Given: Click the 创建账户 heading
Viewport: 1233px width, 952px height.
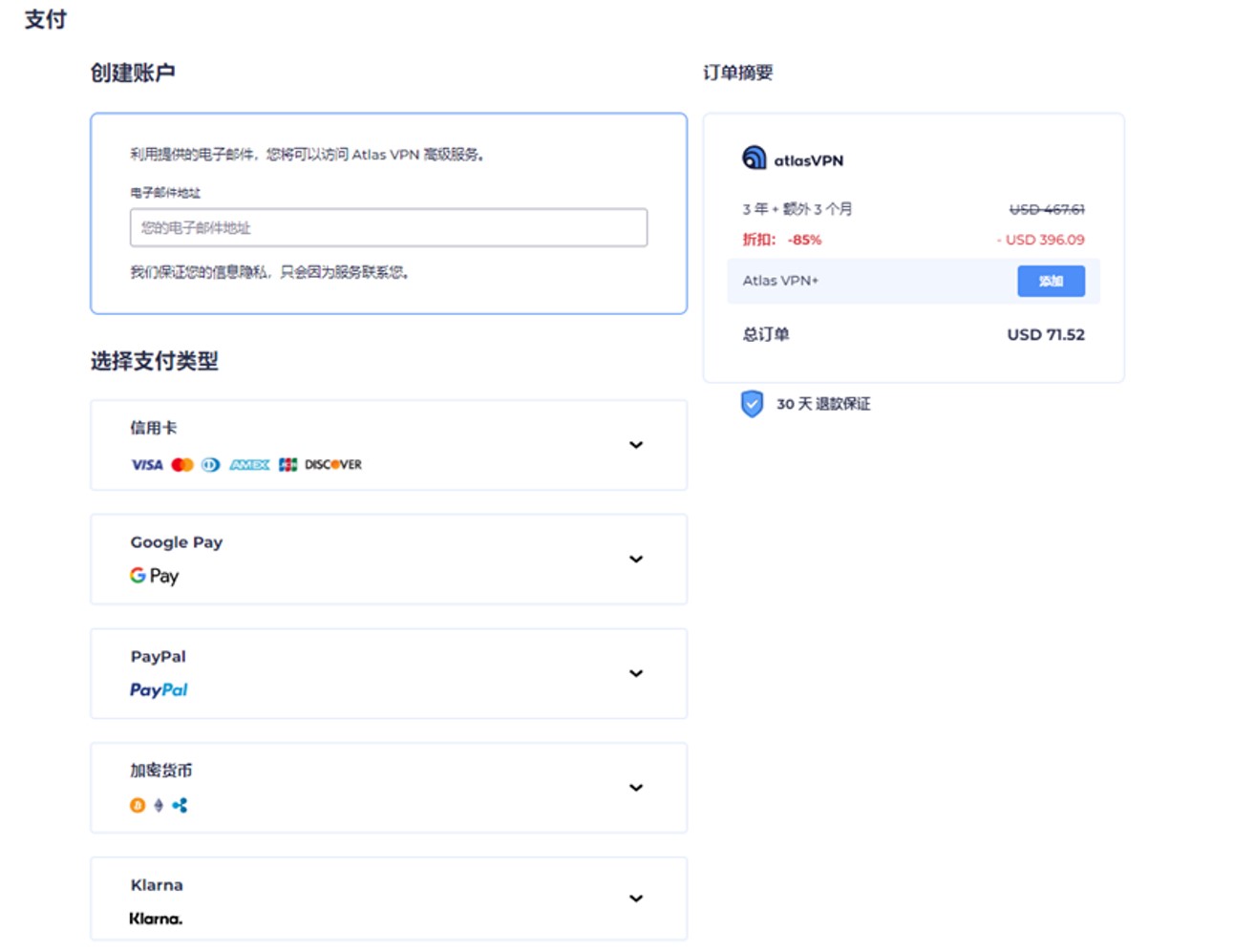Looking at the screenshot, I should [133, 73].
